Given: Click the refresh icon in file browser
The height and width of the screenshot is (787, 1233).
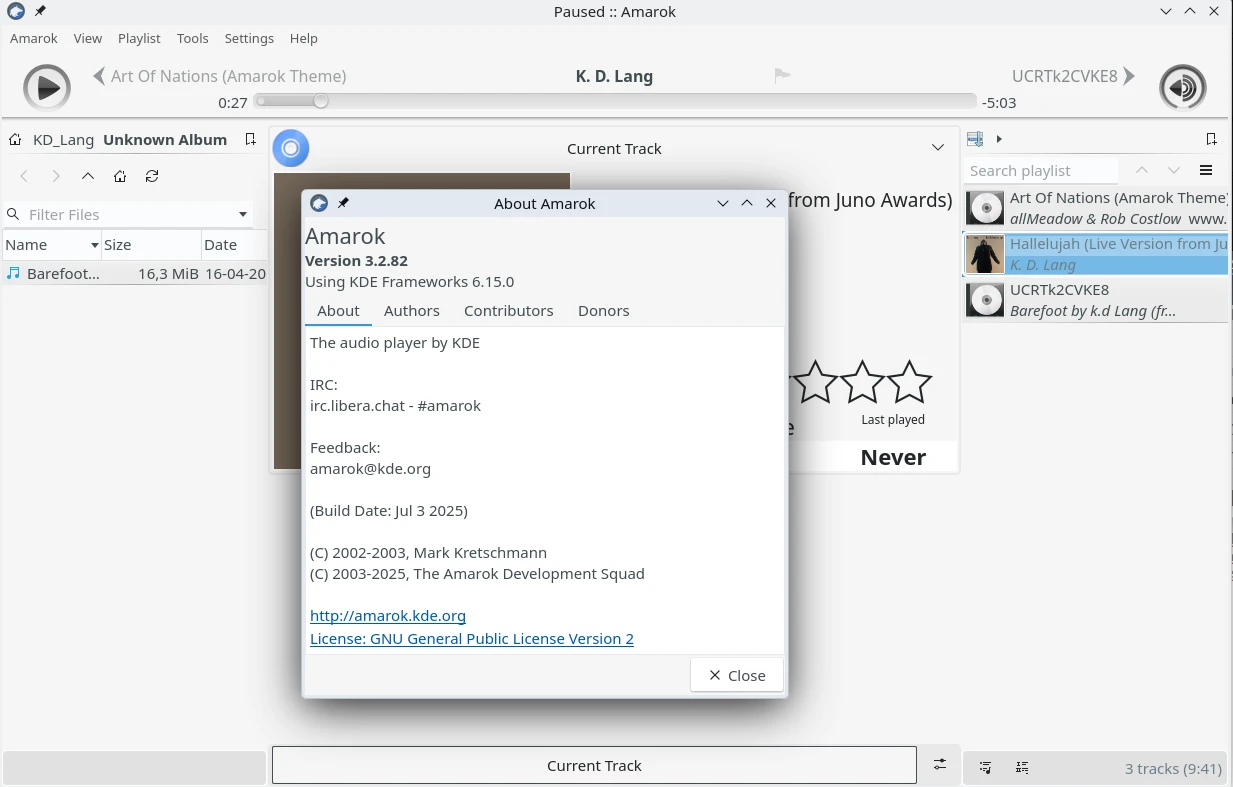Looking at the screenshot, I should [152, 176].
